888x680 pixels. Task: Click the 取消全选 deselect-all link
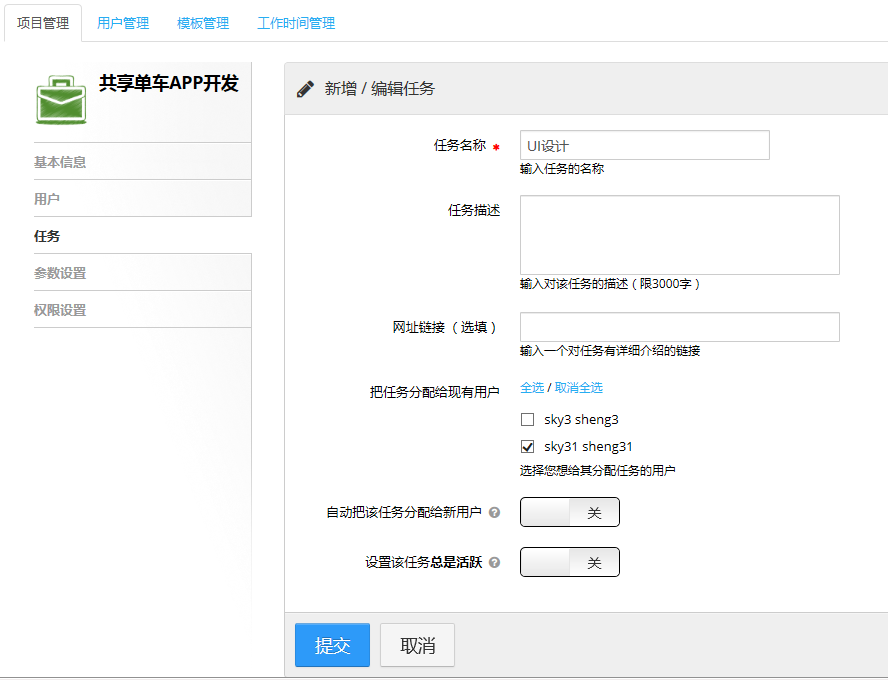tap(579, 387)
